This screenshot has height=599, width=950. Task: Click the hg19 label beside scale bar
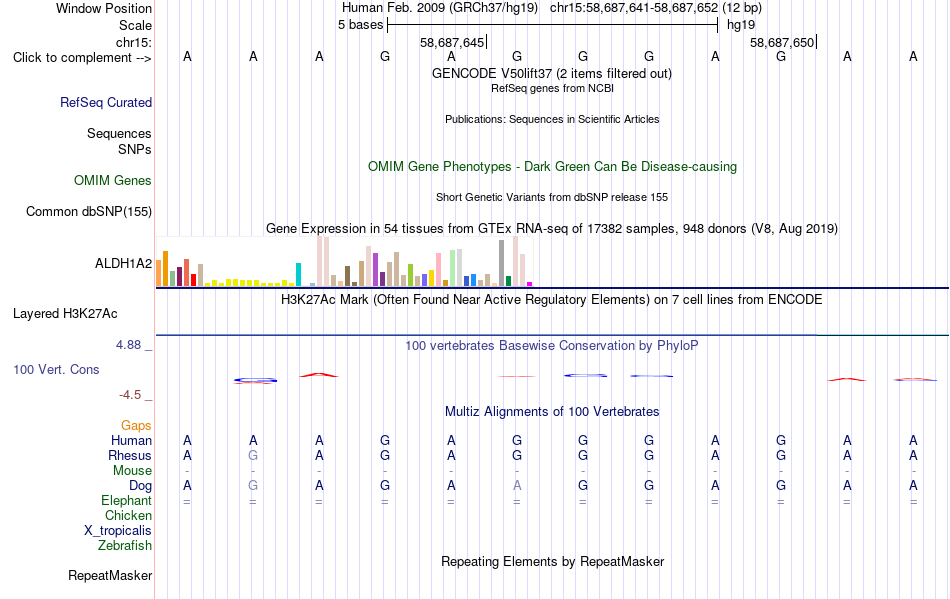(x=741, y=25)
